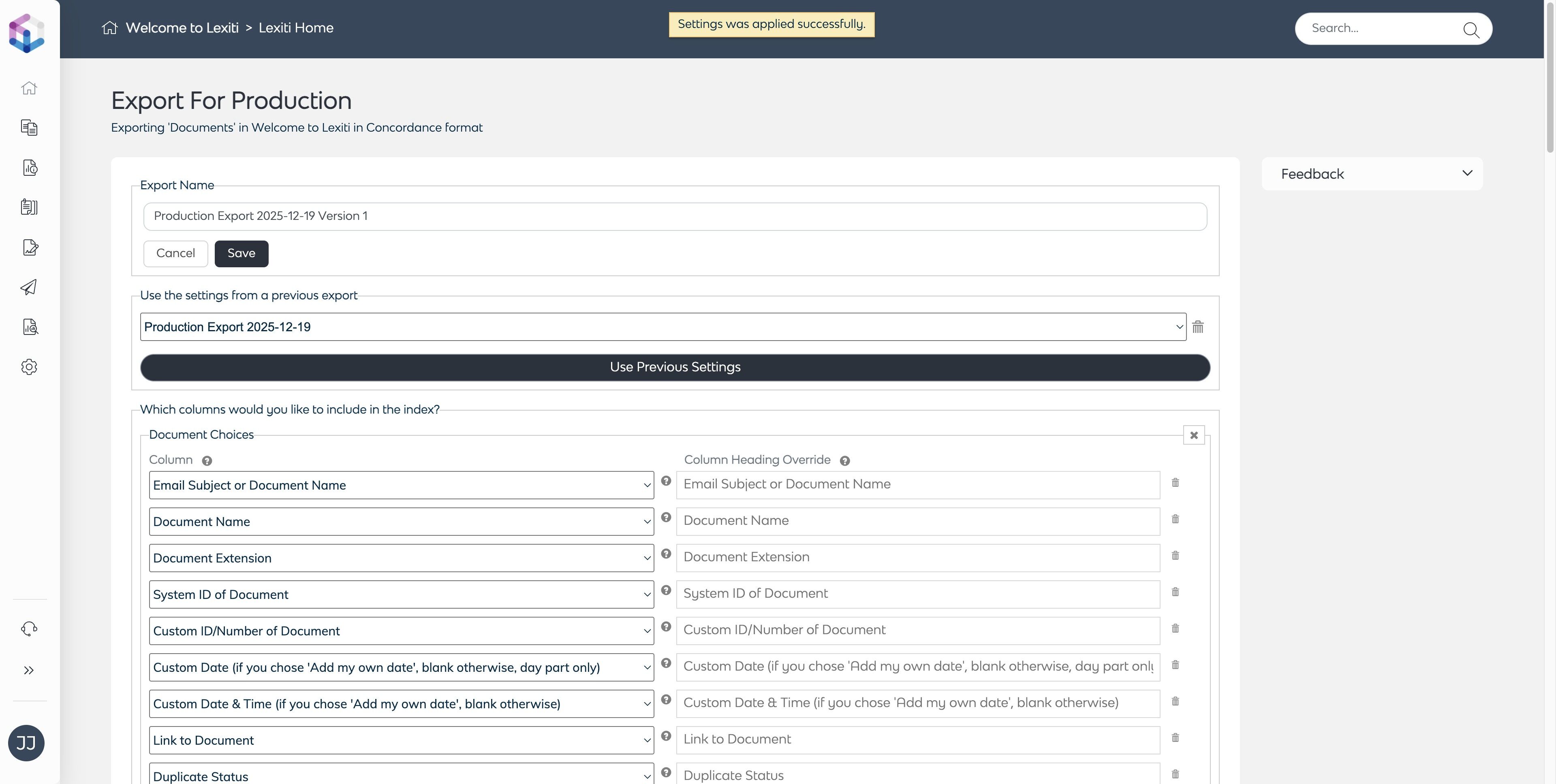This screenshot has width=1556, height=784.
Task: Remove the Document Extension column row
Action: click(1175, 555)
